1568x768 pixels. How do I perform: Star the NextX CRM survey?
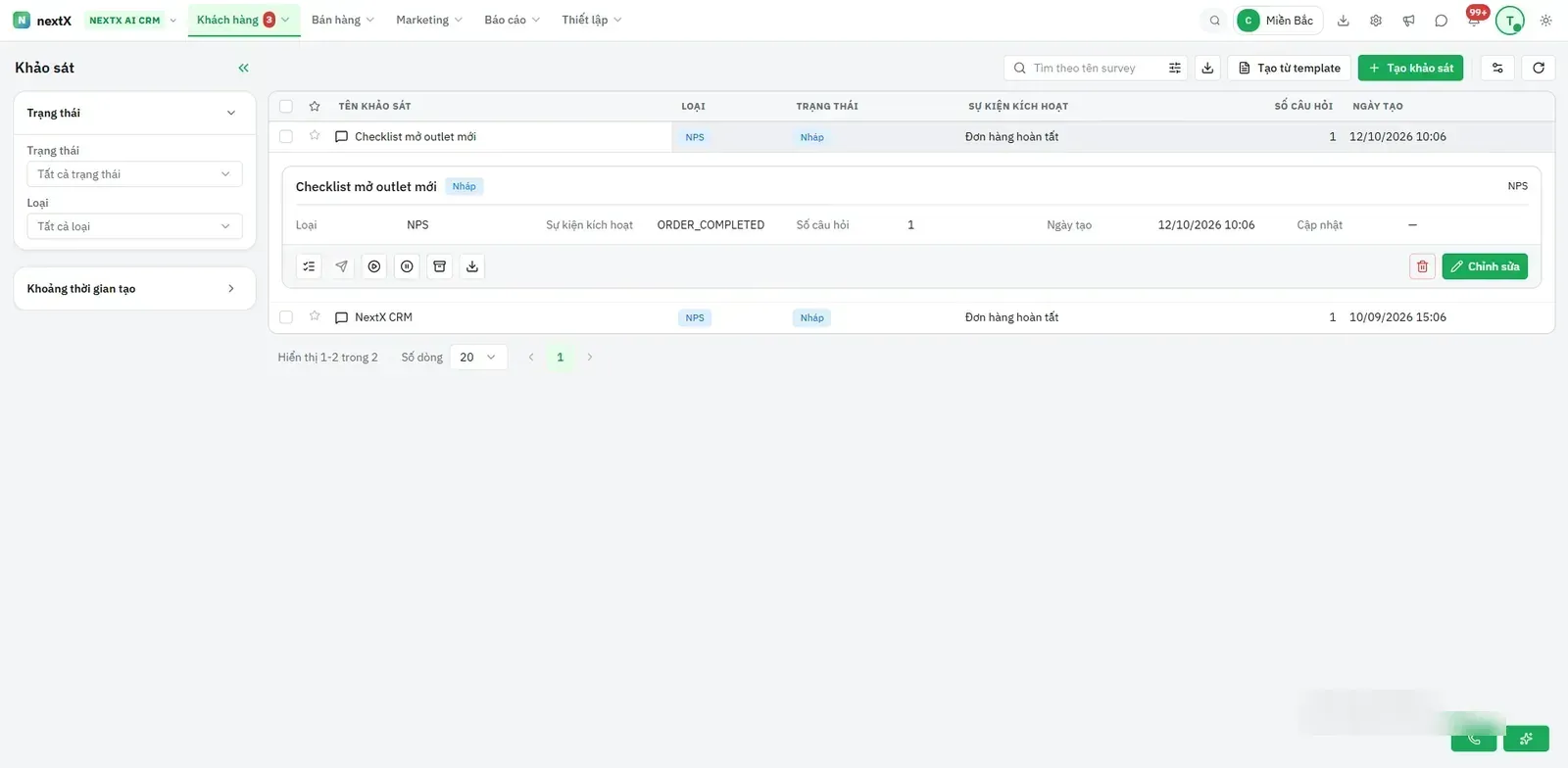click(x=315, y=316)
